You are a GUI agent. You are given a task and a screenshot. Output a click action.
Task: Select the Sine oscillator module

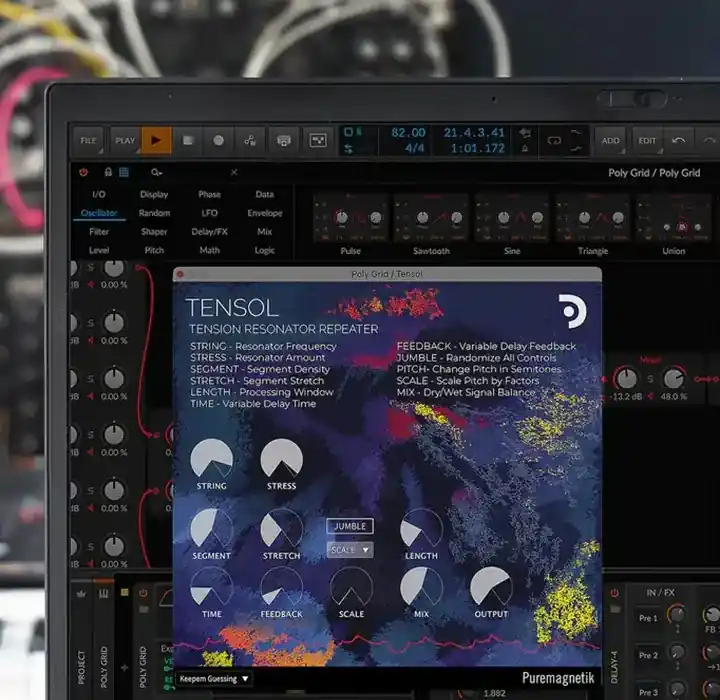tap(512, 224)
